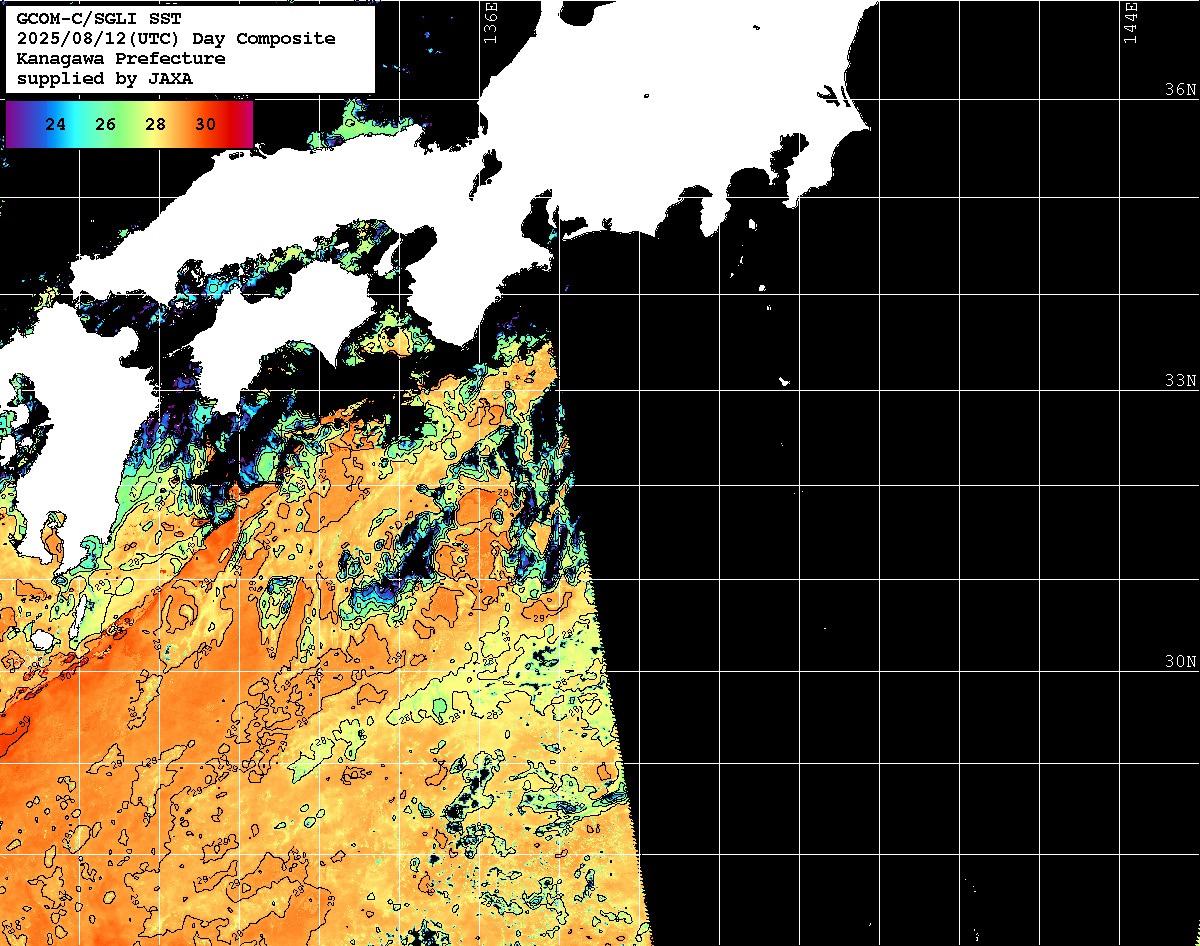This screenshot has height=946, width=1200.
Task: Click the '26' value on color scale
Action: point(106,125)
